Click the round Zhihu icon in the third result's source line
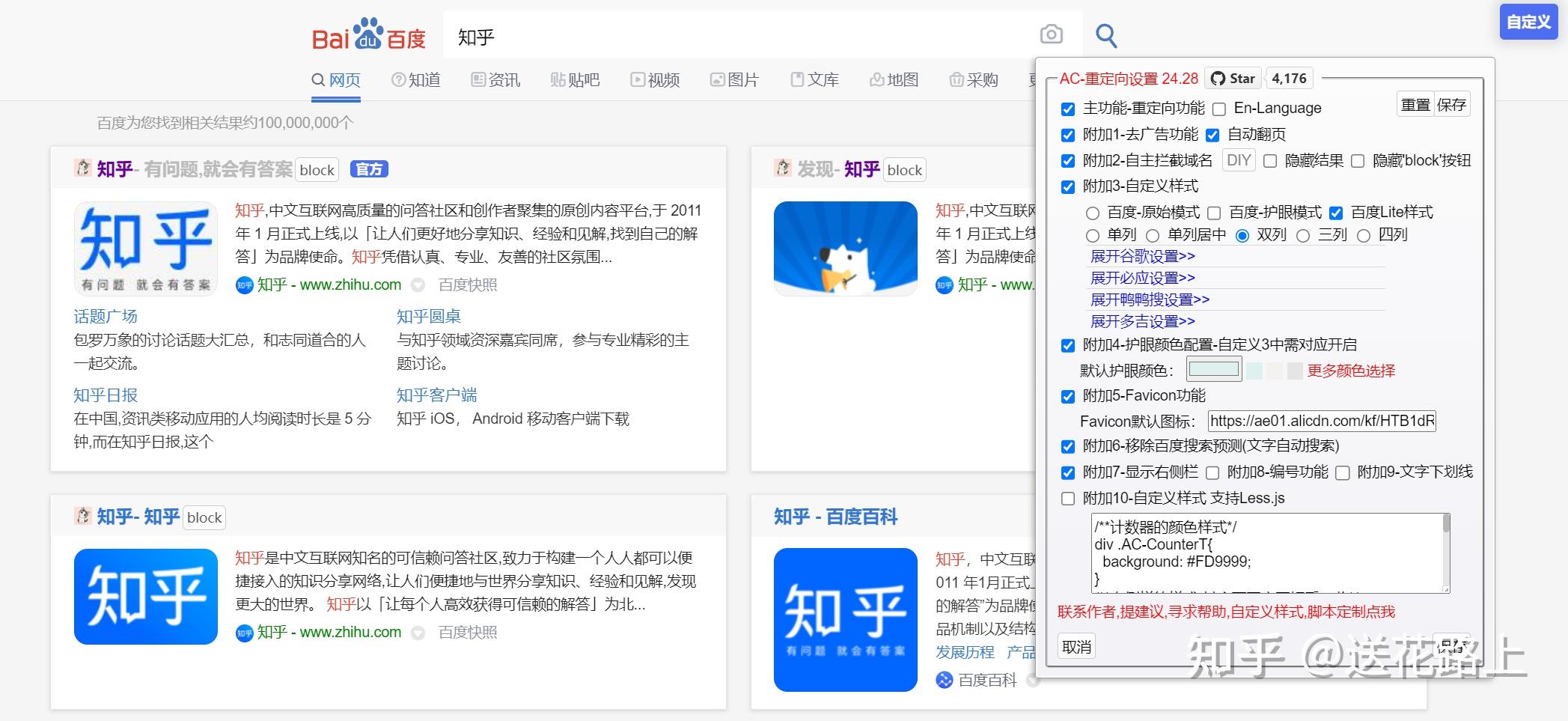This screenshot has height=721, width=1568. pos(244,633)
